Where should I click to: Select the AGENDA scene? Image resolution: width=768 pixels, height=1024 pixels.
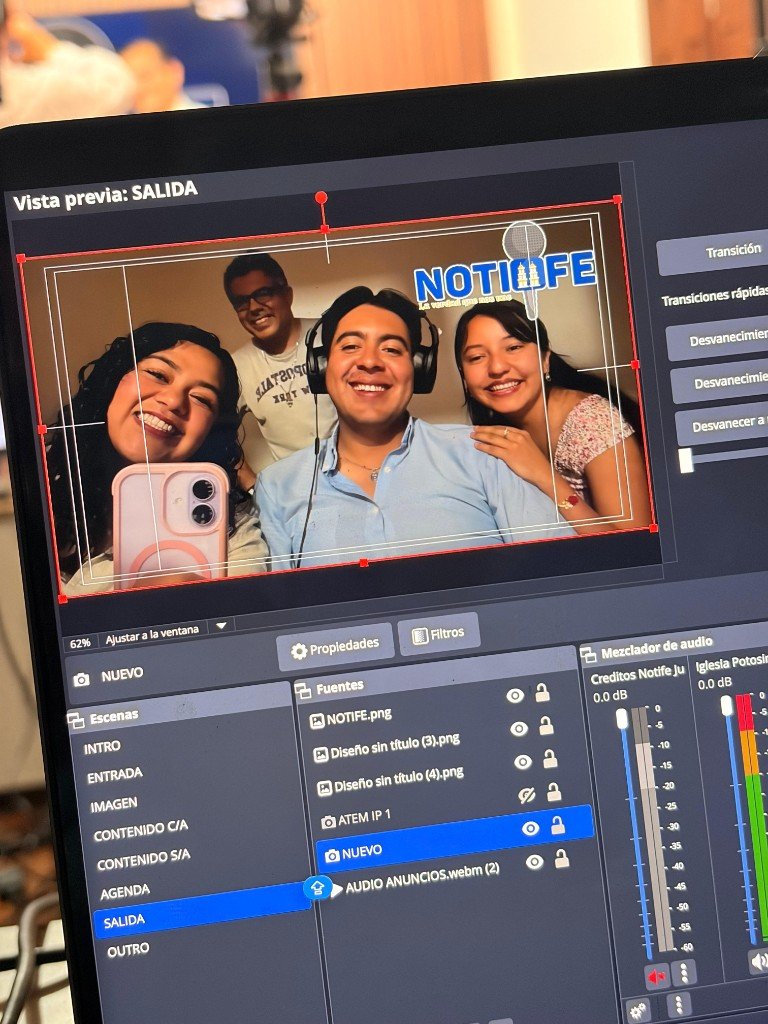[125, 891]
